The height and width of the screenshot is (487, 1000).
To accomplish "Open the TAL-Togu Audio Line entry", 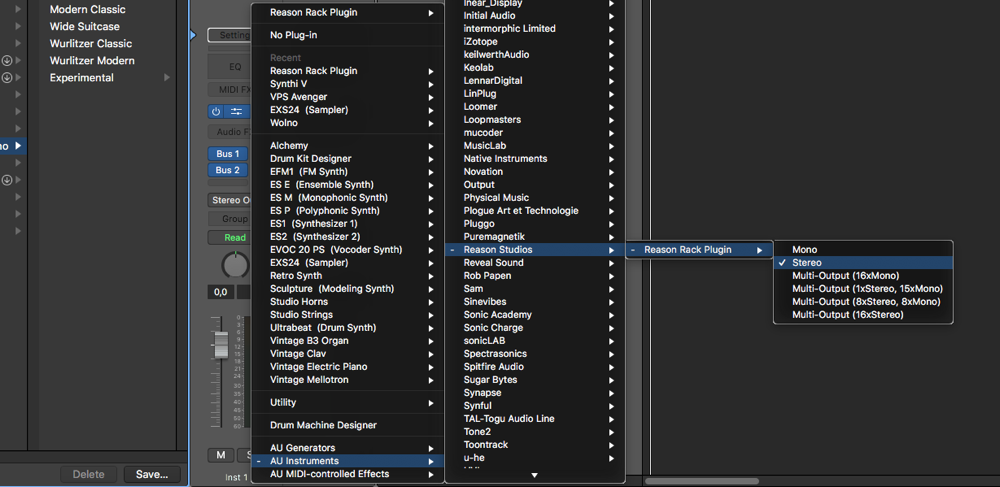I will click(534, 419).
